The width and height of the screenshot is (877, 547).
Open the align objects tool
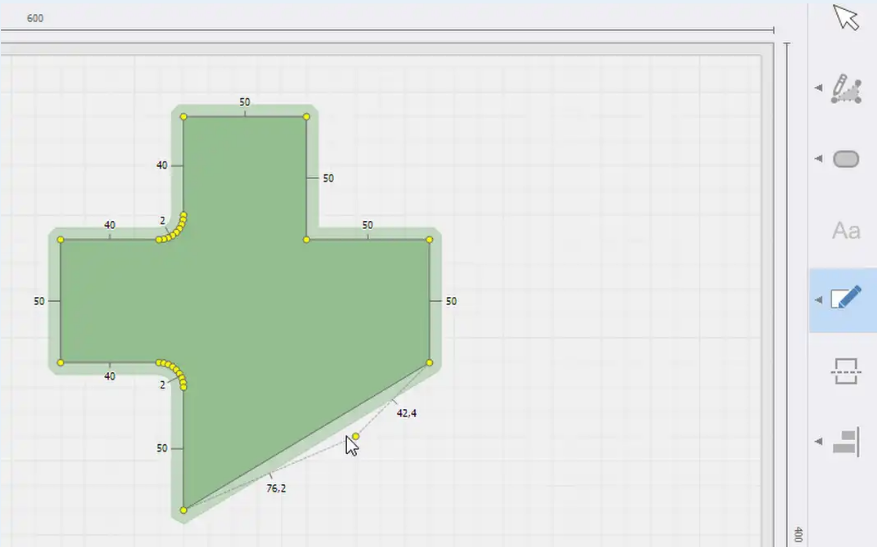[846, 442]
